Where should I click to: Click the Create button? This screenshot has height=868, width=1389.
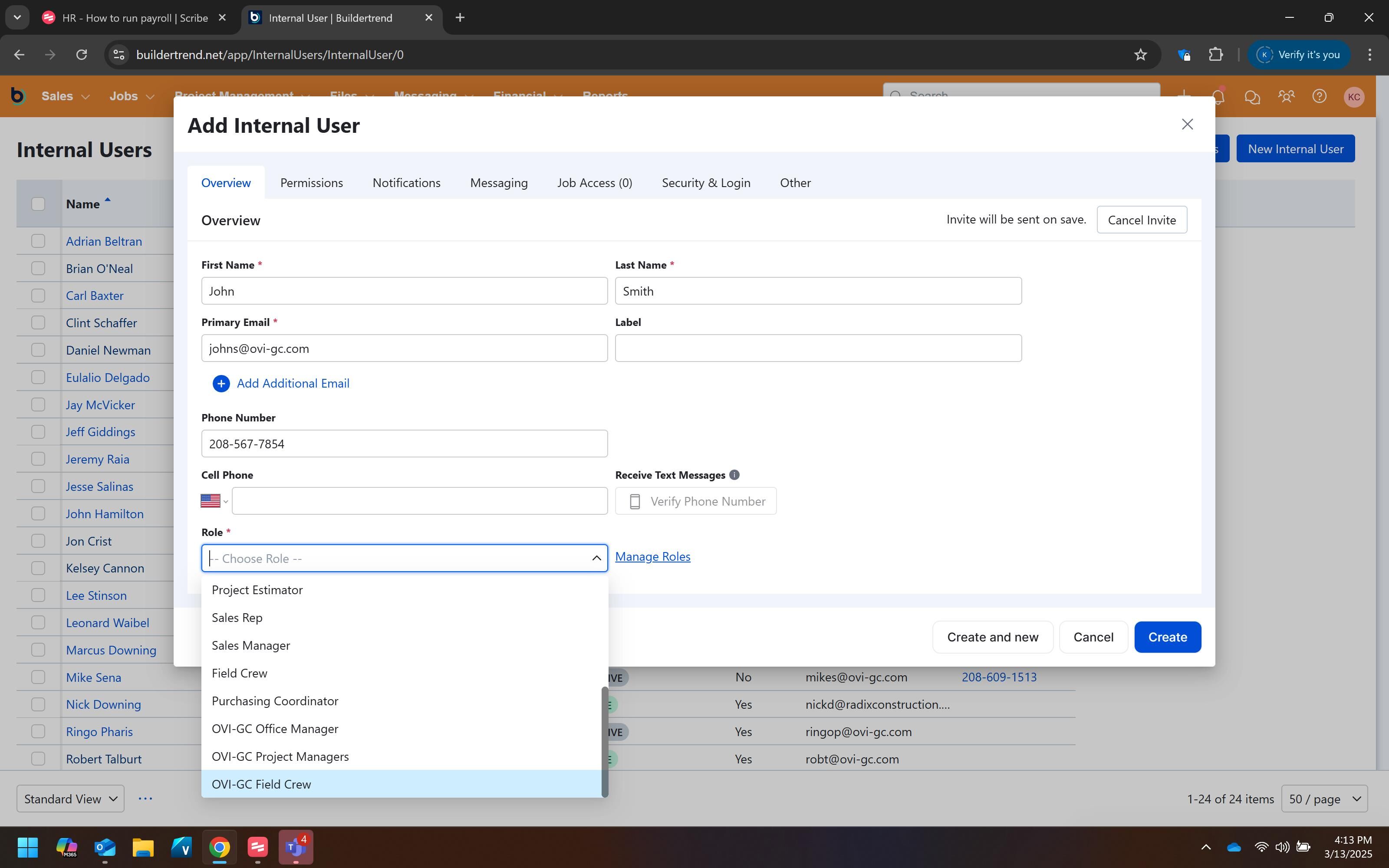(1168, 637)
